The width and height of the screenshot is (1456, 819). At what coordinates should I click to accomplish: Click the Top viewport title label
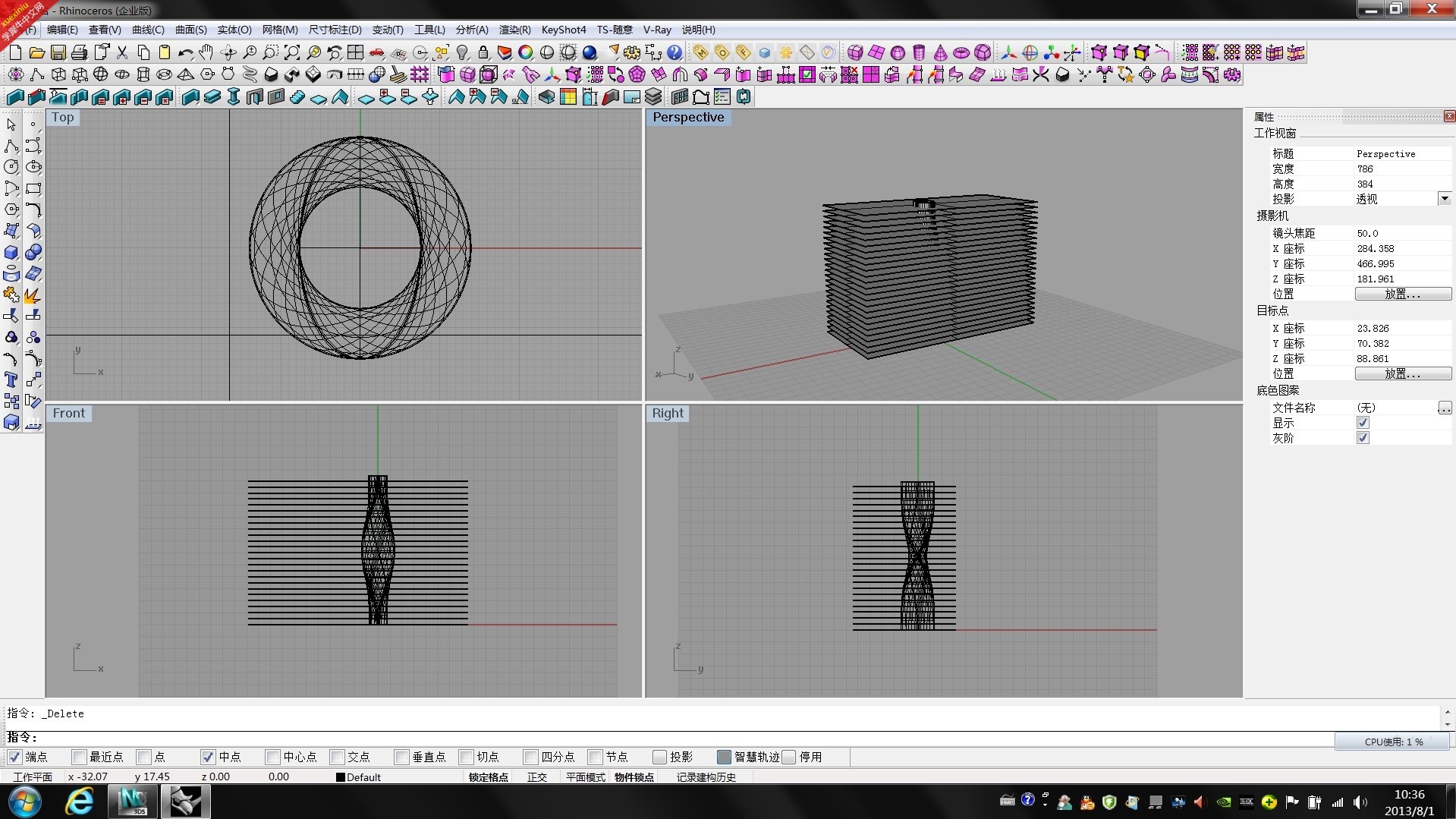point(63,117)
